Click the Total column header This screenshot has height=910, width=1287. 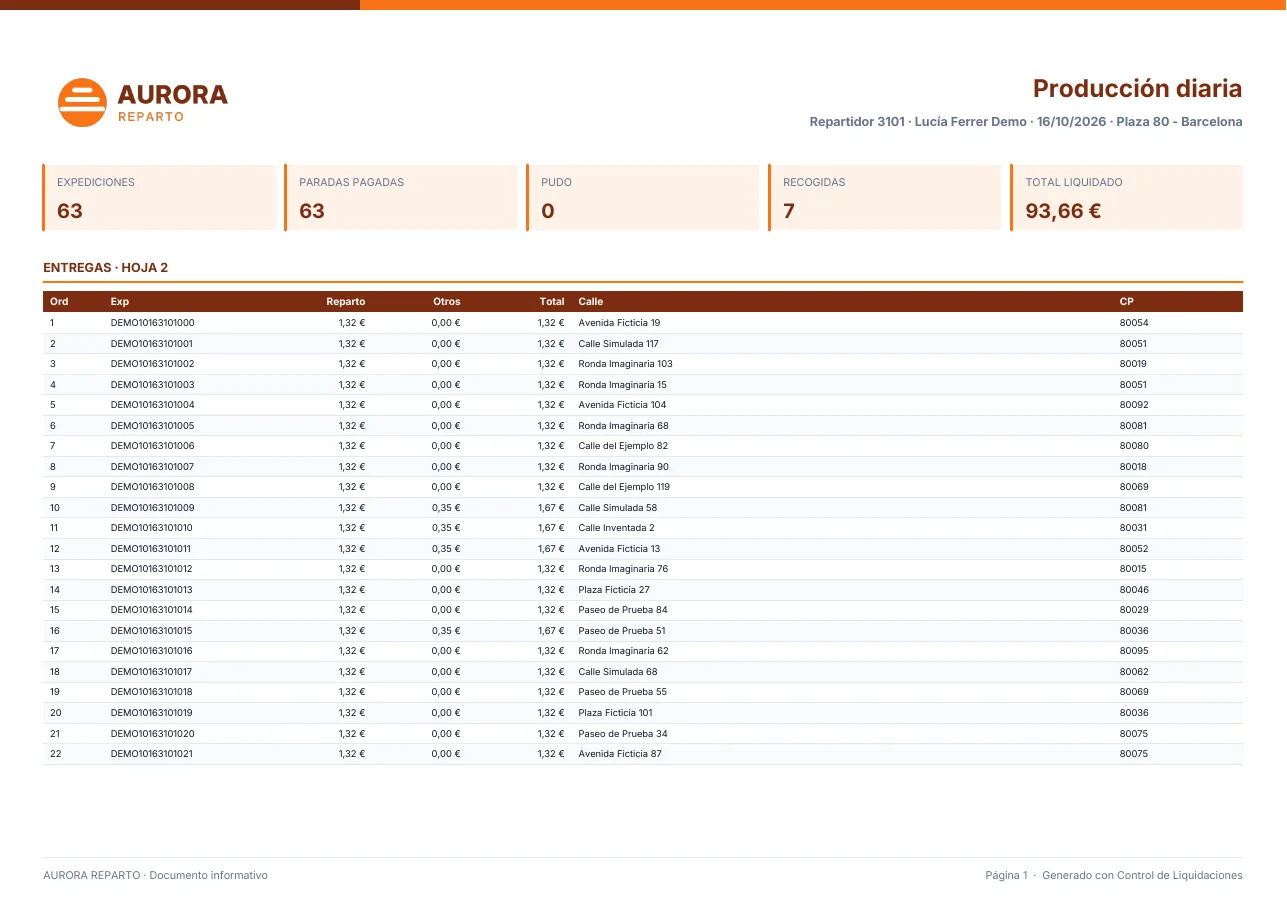point(552,301)
